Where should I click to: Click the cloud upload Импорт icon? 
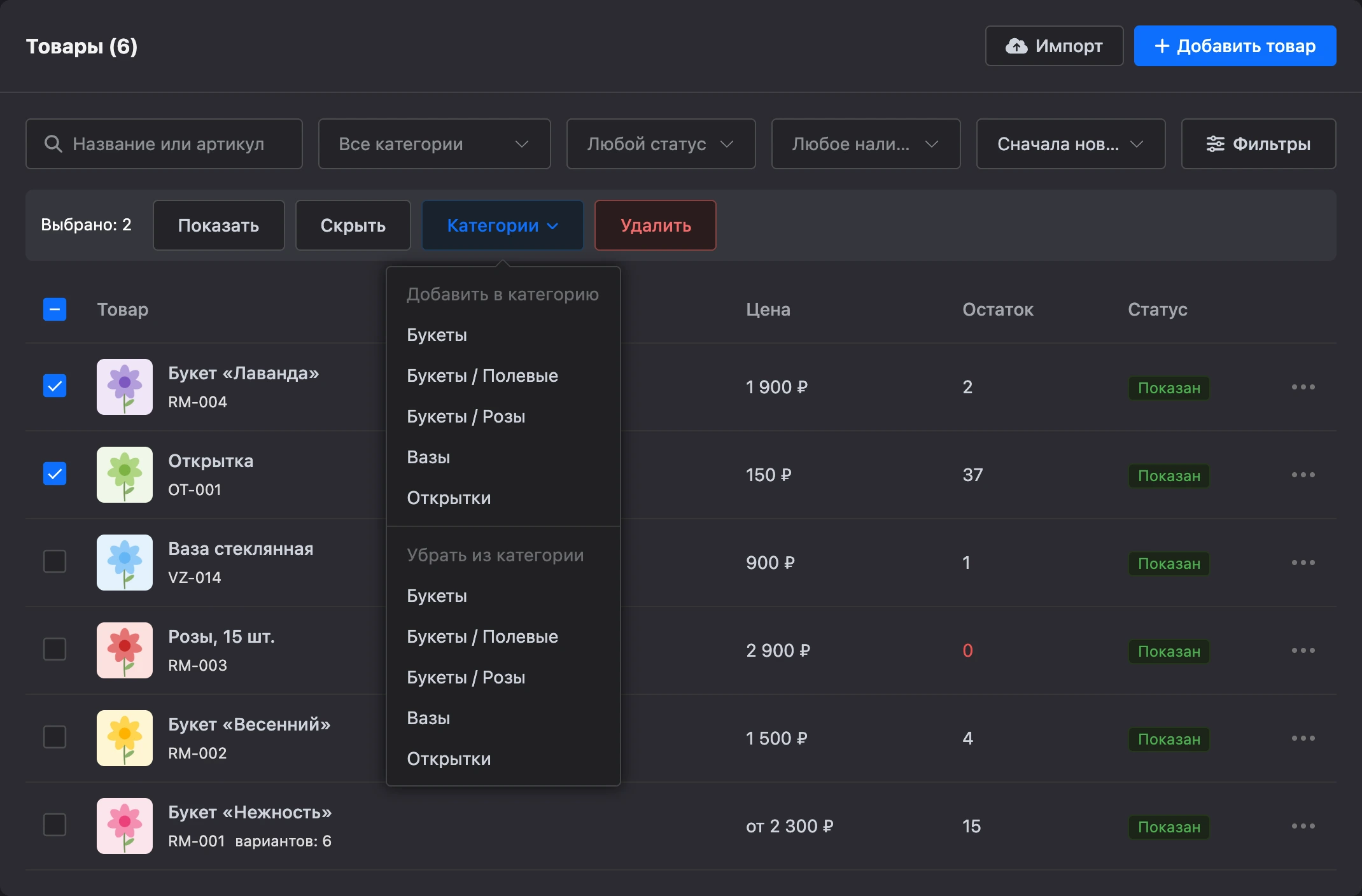tap(1016, 46)
